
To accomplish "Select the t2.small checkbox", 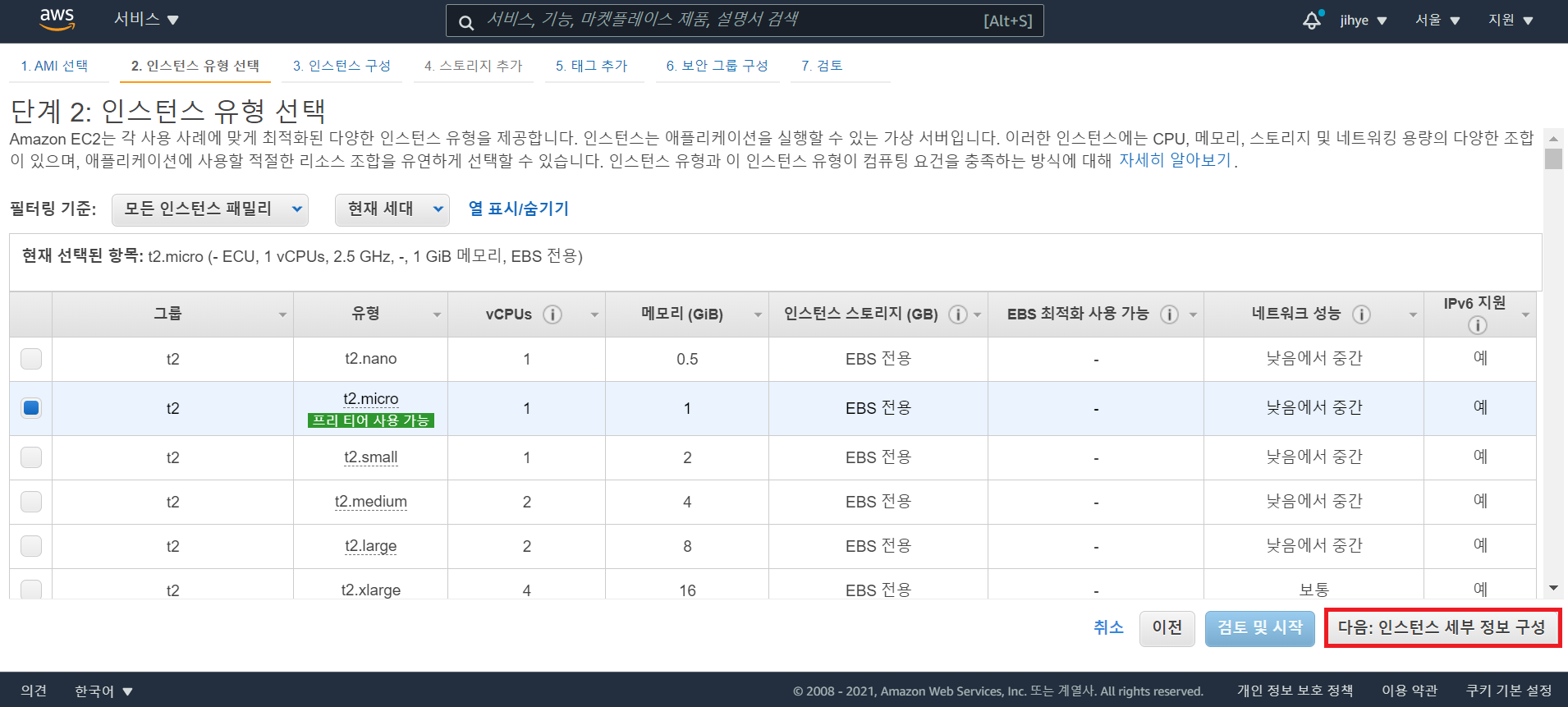I will point(31,457).
